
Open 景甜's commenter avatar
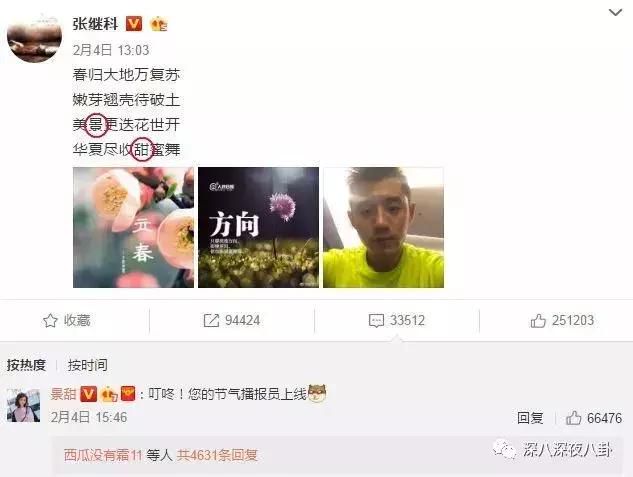23,406
